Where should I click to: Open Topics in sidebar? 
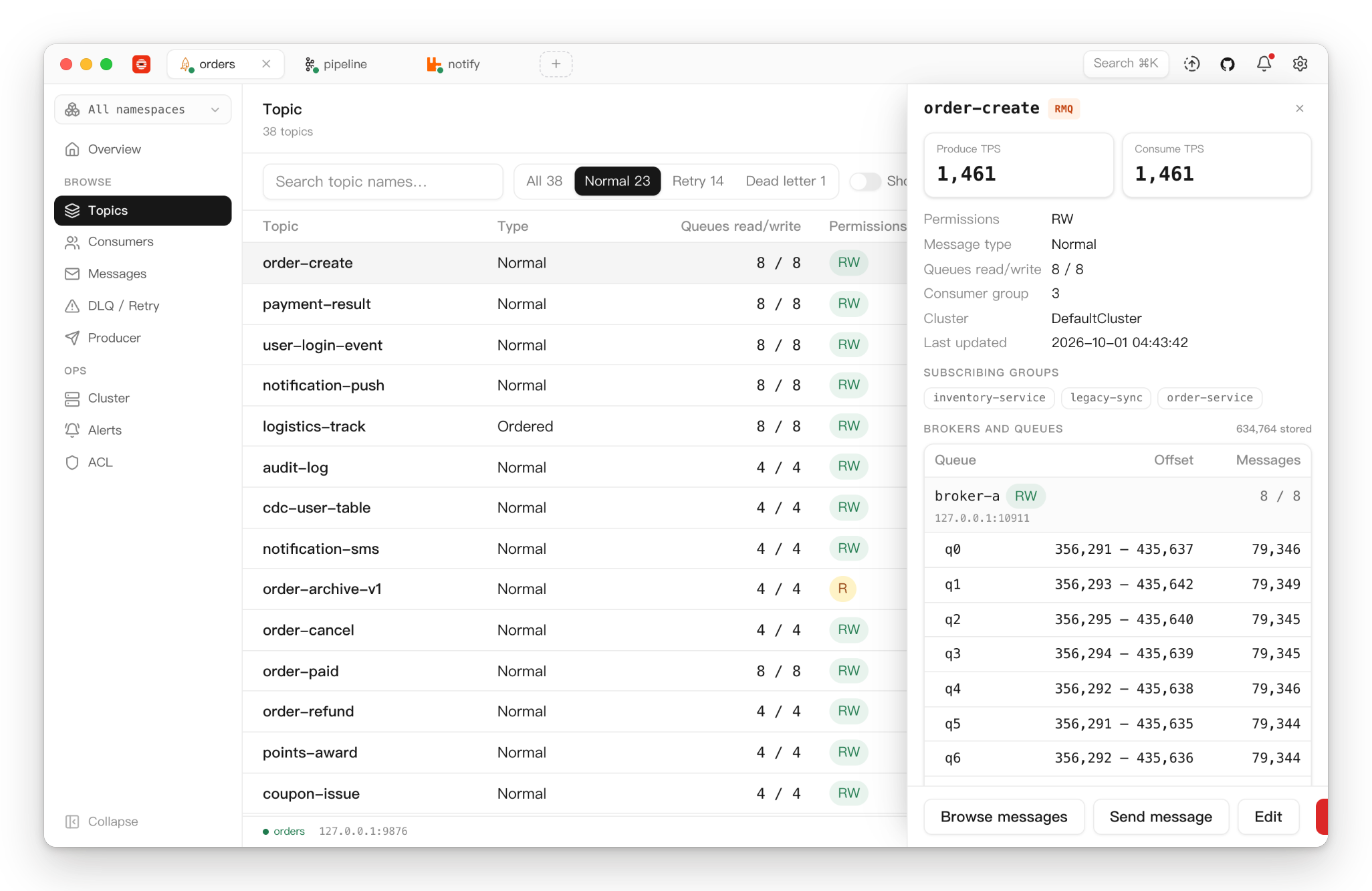pyautogui.click(x=143, y=211)
